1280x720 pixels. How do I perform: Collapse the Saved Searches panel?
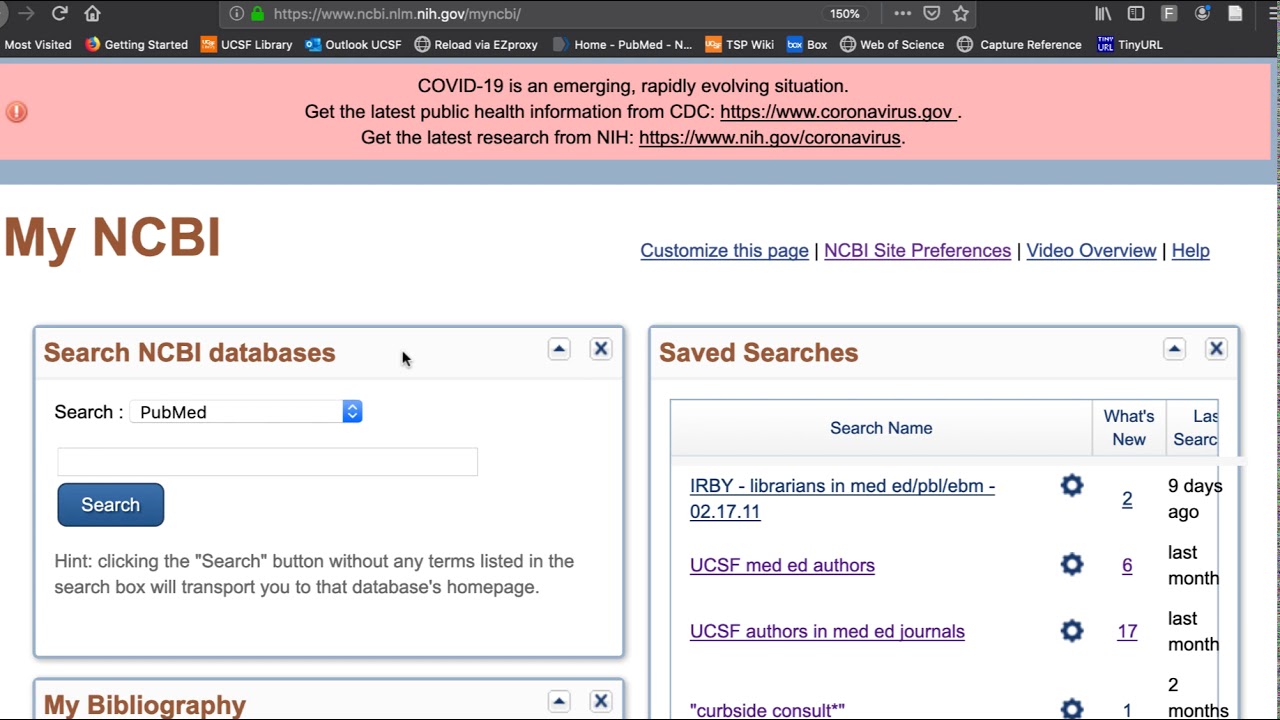tap(1174, 349)
